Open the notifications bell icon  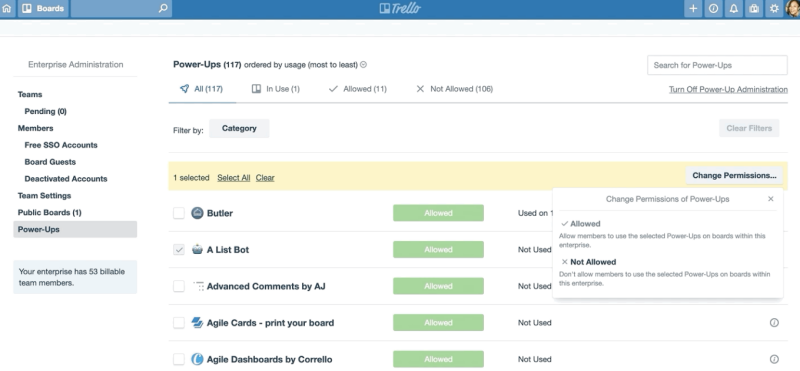point(734,9)
